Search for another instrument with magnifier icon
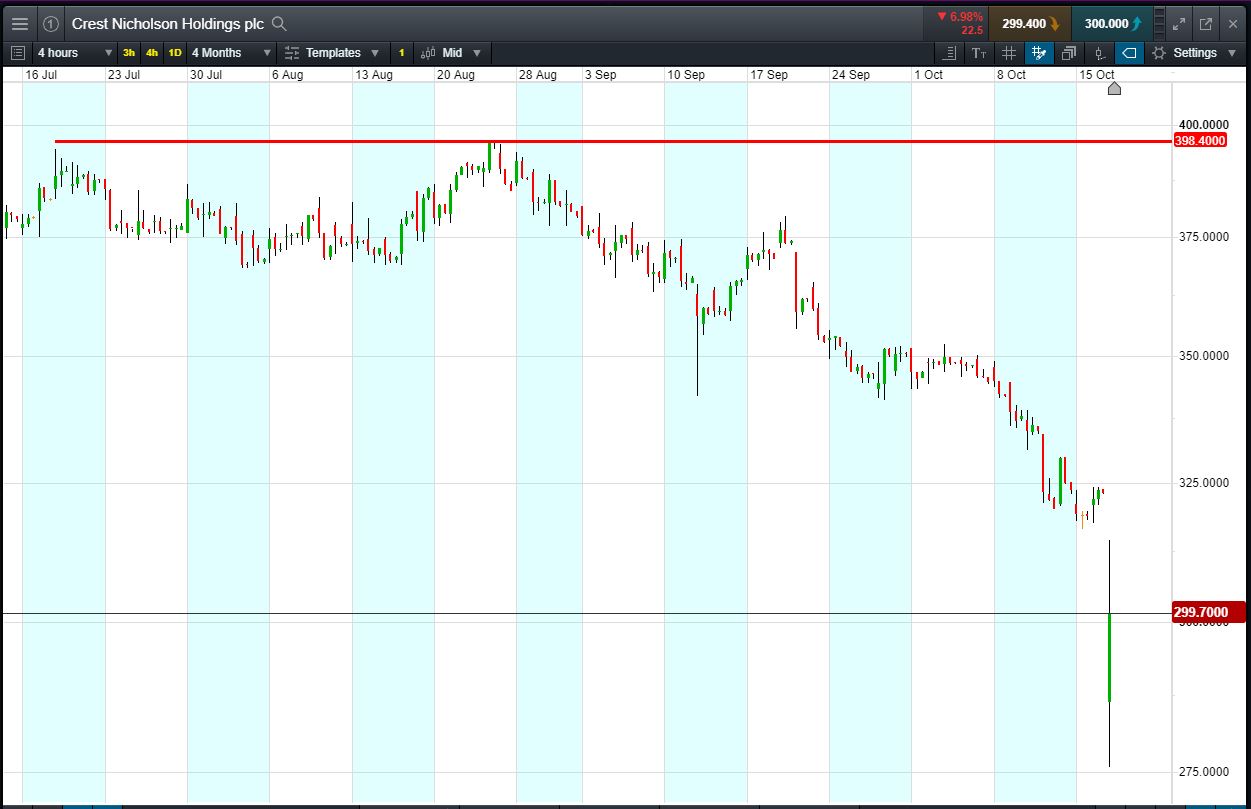 coord(279,24)
